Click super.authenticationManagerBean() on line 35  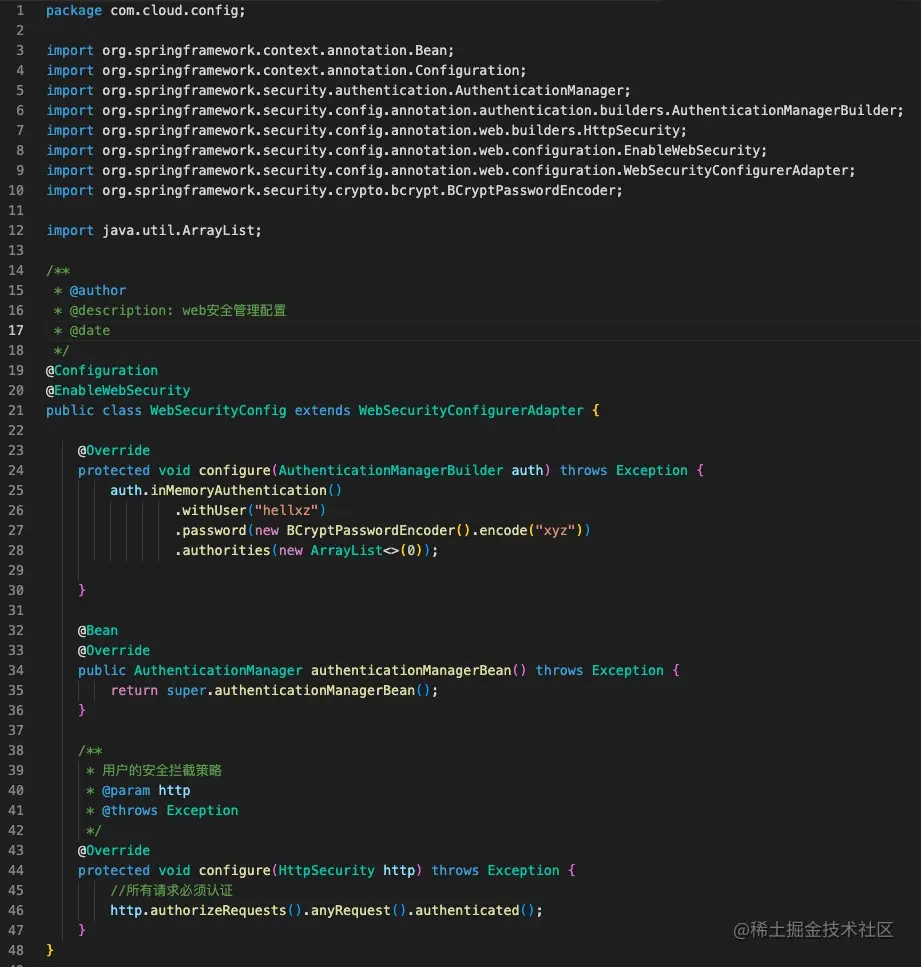click(x=298, y=691)
